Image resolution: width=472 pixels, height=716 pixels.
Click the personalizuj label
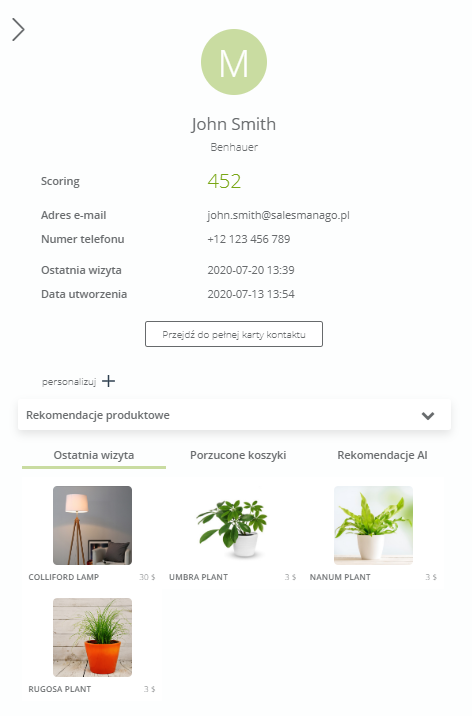pos(69,382)
